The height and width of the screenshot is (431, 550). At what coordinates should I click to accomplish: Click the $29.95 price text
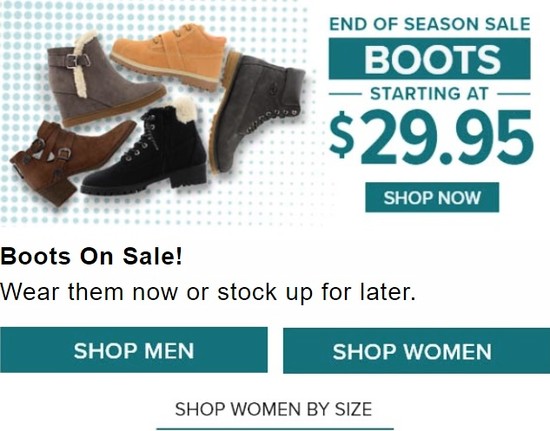point(431,137)
